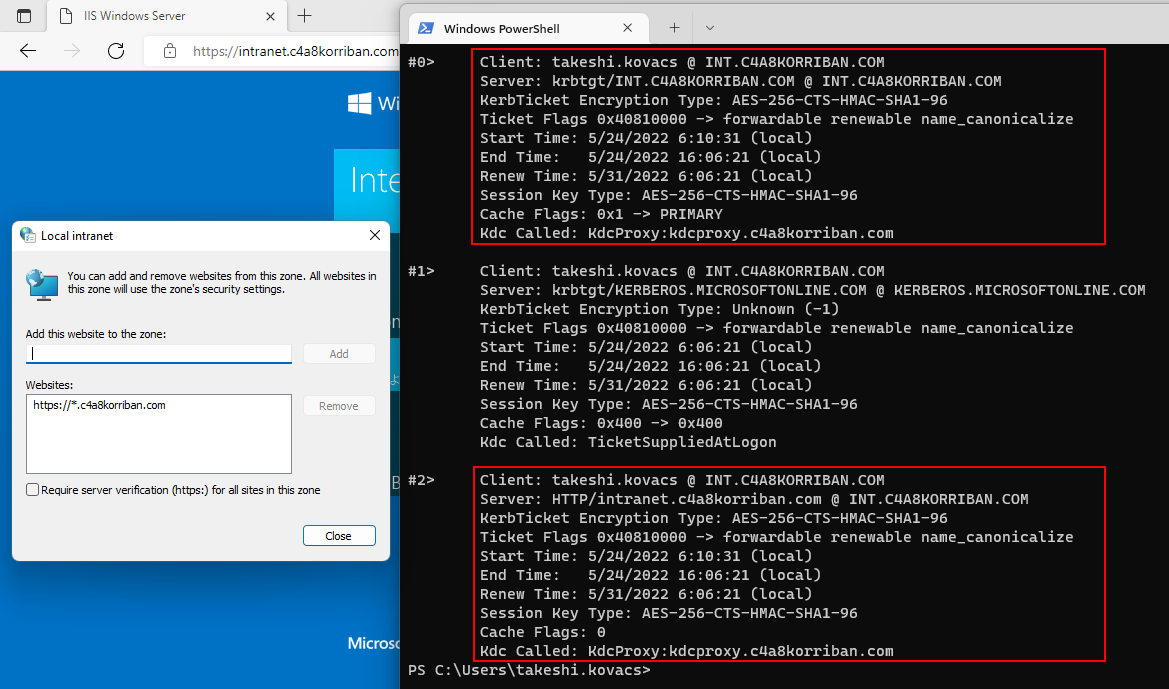Open the Edge tab actions menu icon
This screenshot has width=1169, height=689.
coord(24,16)
